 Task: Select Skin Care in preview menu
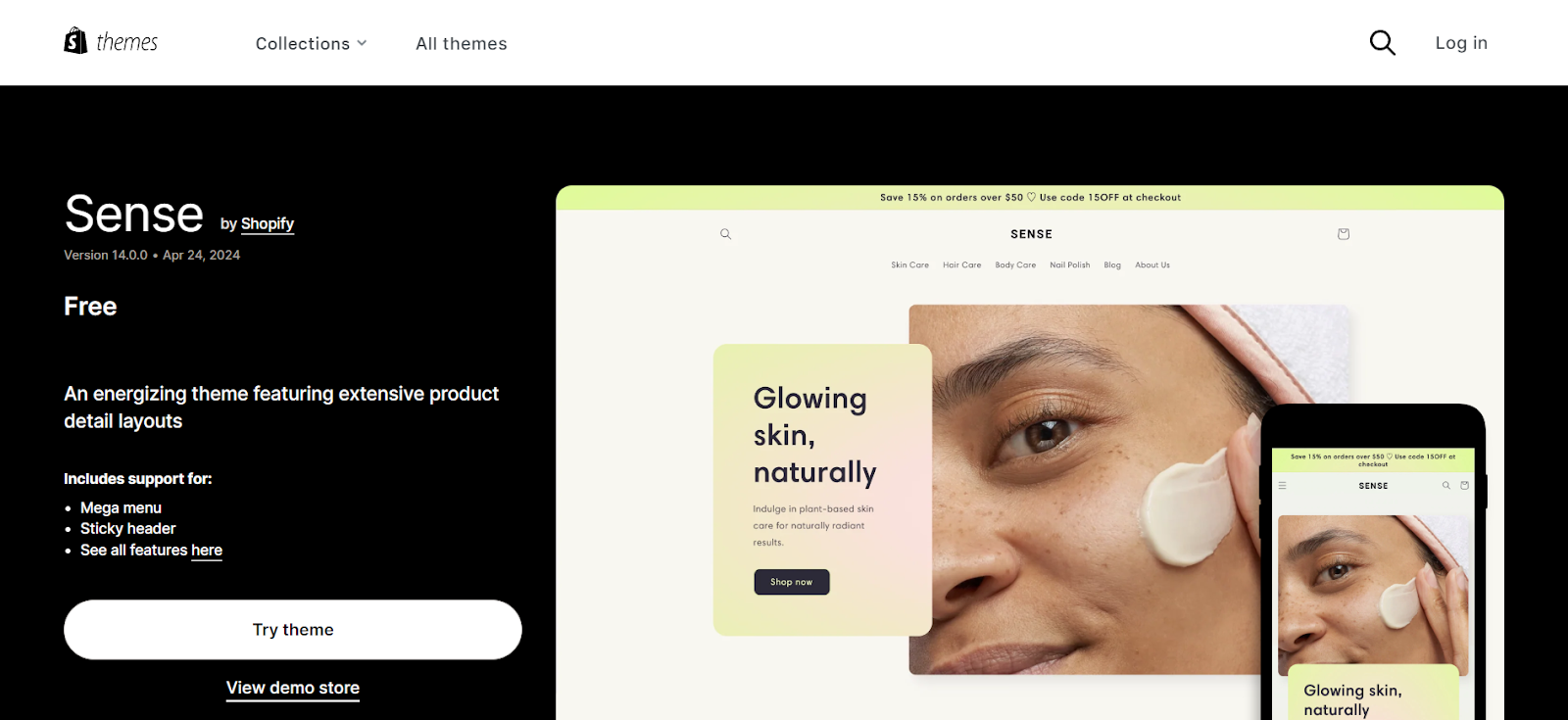[x=909, y=265]
